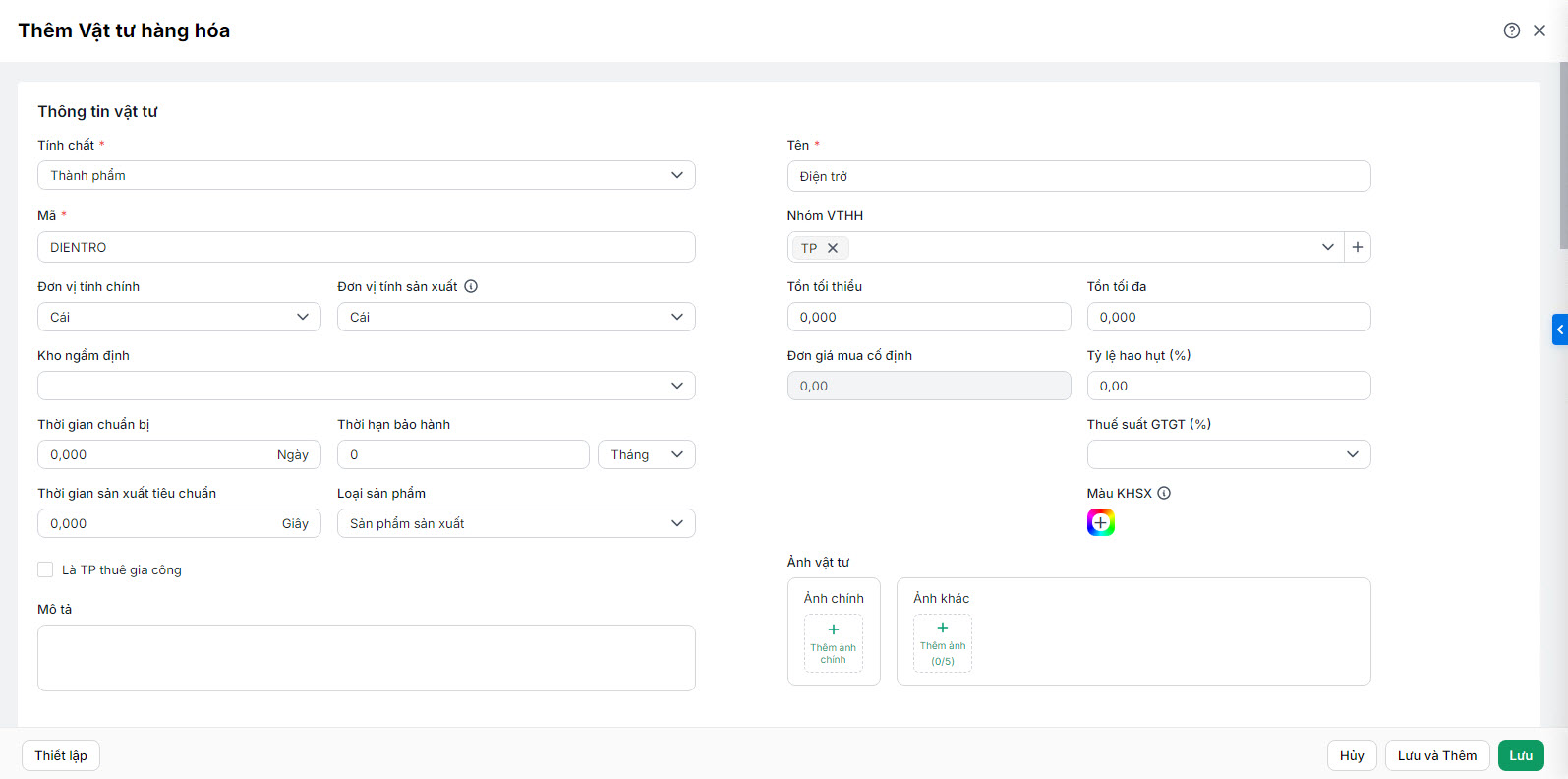1568x779 pixels.
Task: Click the vertical scrollbar thumb
Action: [1563, 155]
